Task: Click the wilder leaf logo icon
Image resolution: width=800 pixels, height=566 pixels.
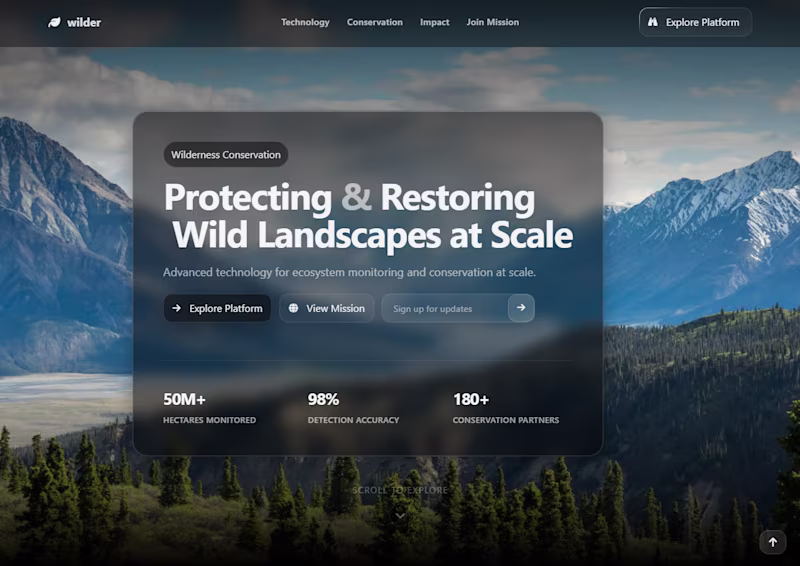Action: (54, 22)
